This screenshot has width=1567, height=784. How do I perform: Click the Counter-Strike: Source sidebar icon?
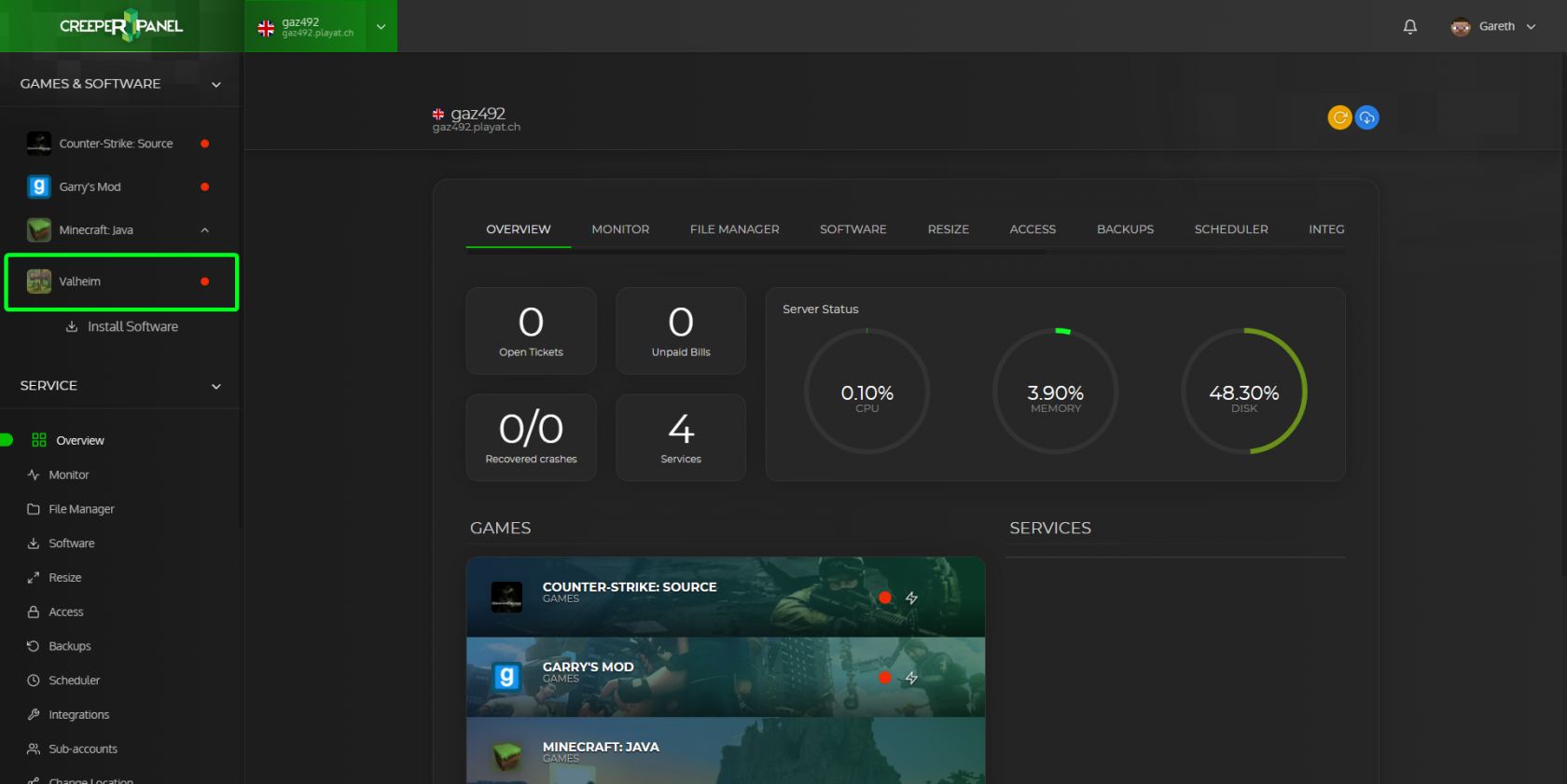(39, 144)
